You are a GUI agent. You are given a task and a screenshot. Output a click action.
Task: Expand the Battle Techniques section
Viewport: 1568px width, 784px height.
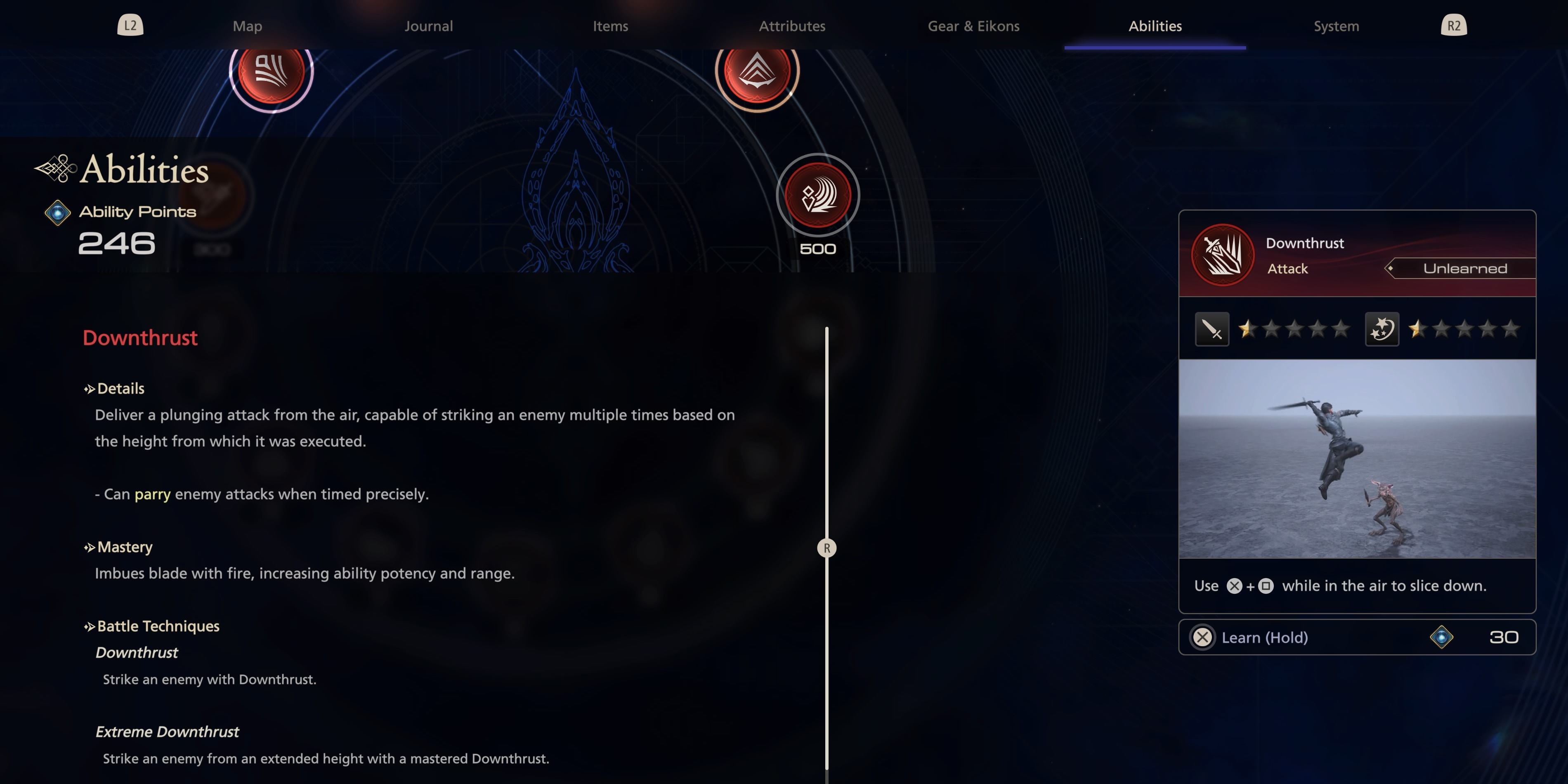(x=87, y=625)
